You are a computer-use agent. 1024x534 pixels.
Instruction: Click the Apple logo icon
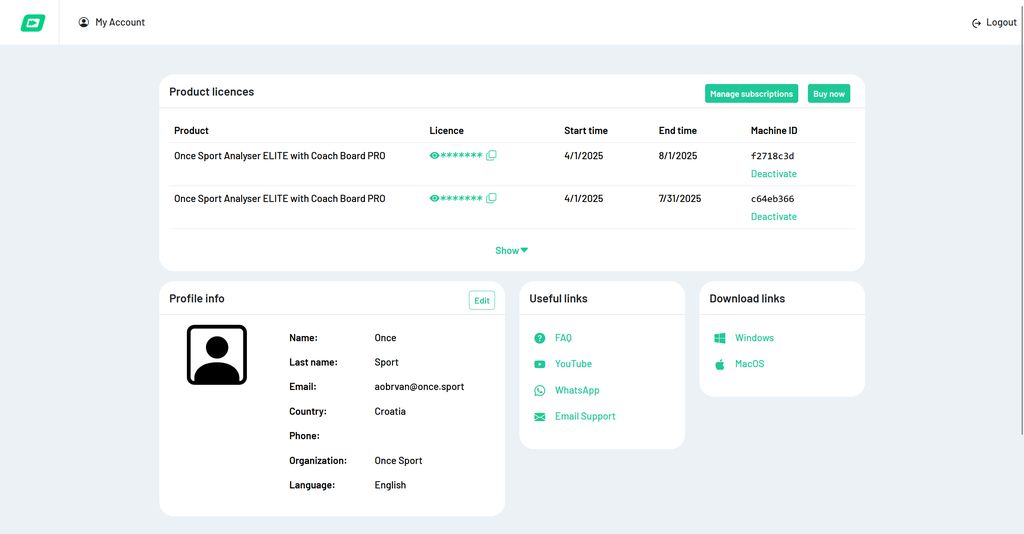(720, 364)
